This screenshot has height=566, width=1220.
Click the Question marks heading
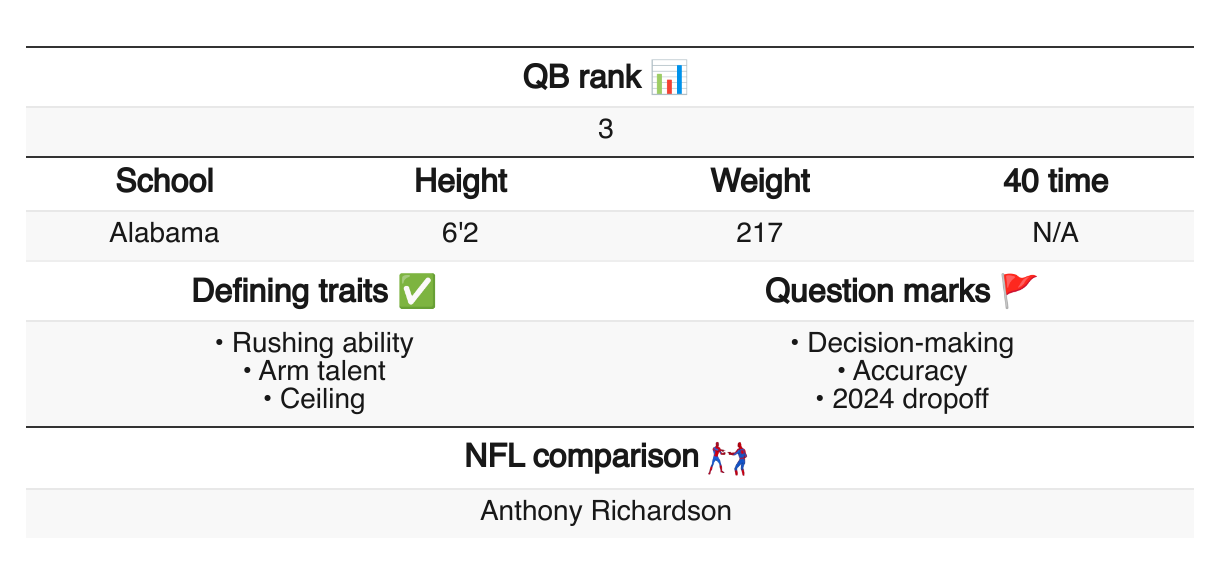[x=877, y=291]
